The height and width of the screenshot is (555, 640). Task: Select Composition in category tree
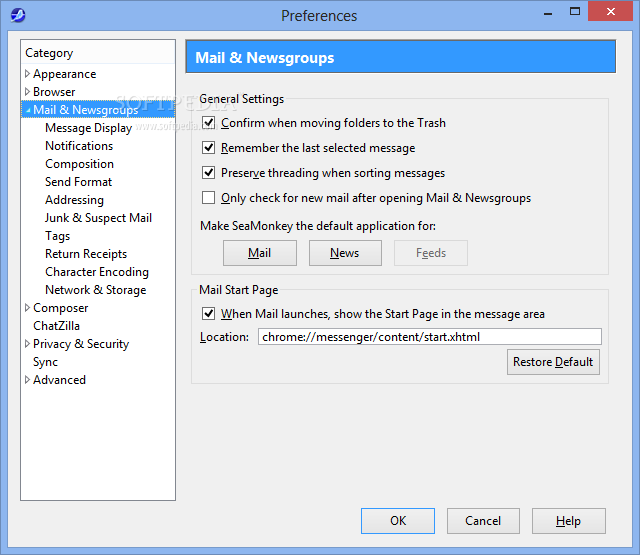80,164
